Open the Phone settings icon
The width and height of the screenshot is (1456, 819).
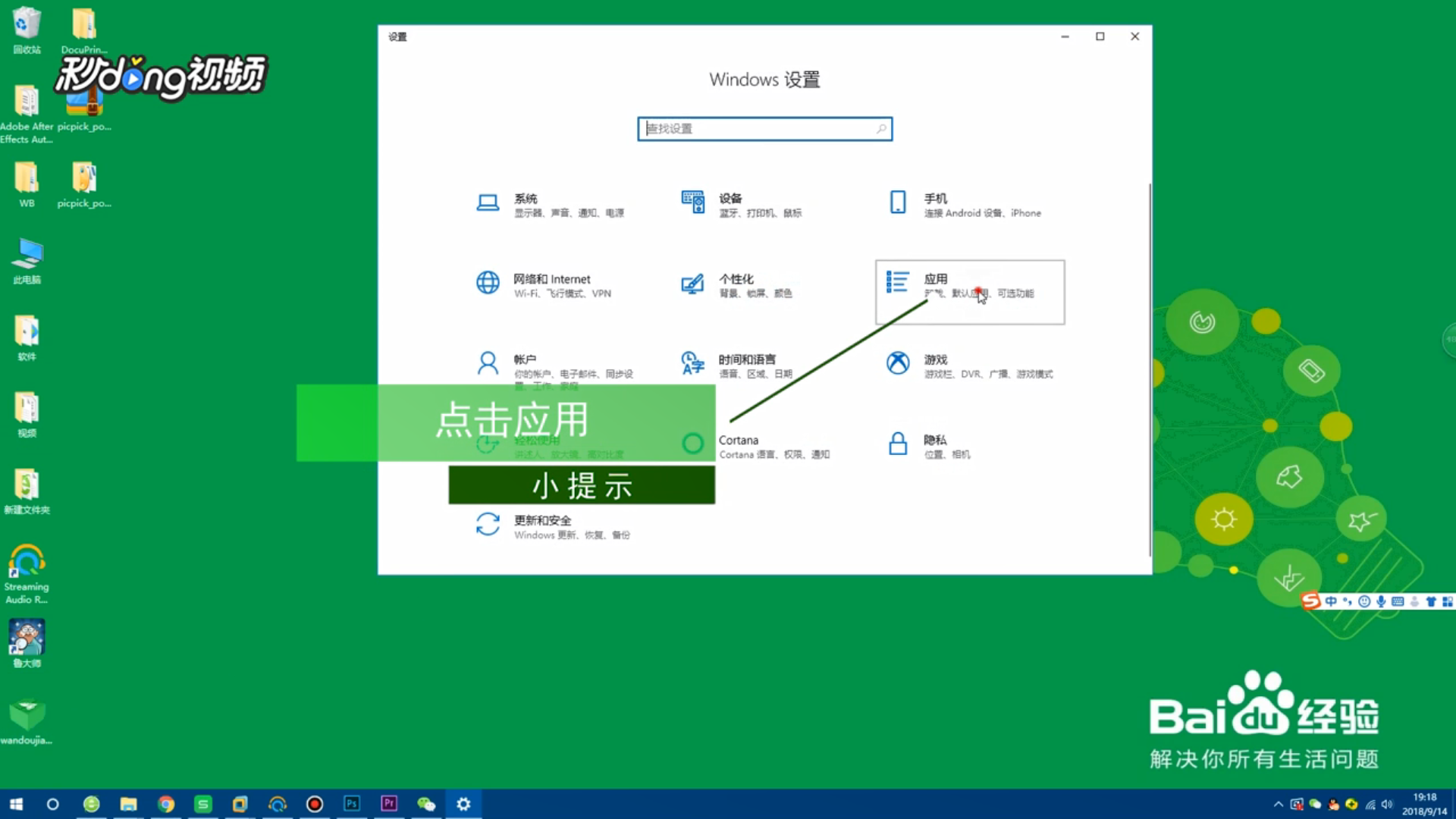click(898, 202)
